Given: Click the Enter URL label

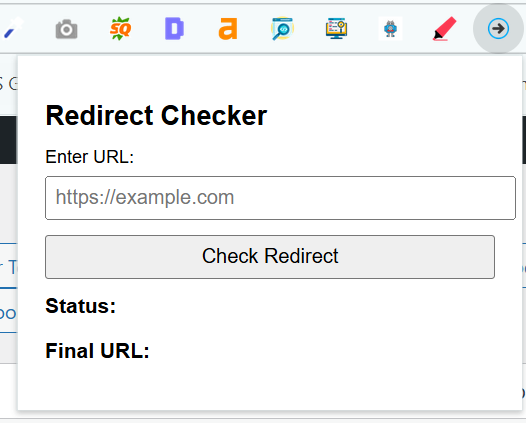Looking at the screenshot, I should (x=90, y=157).
